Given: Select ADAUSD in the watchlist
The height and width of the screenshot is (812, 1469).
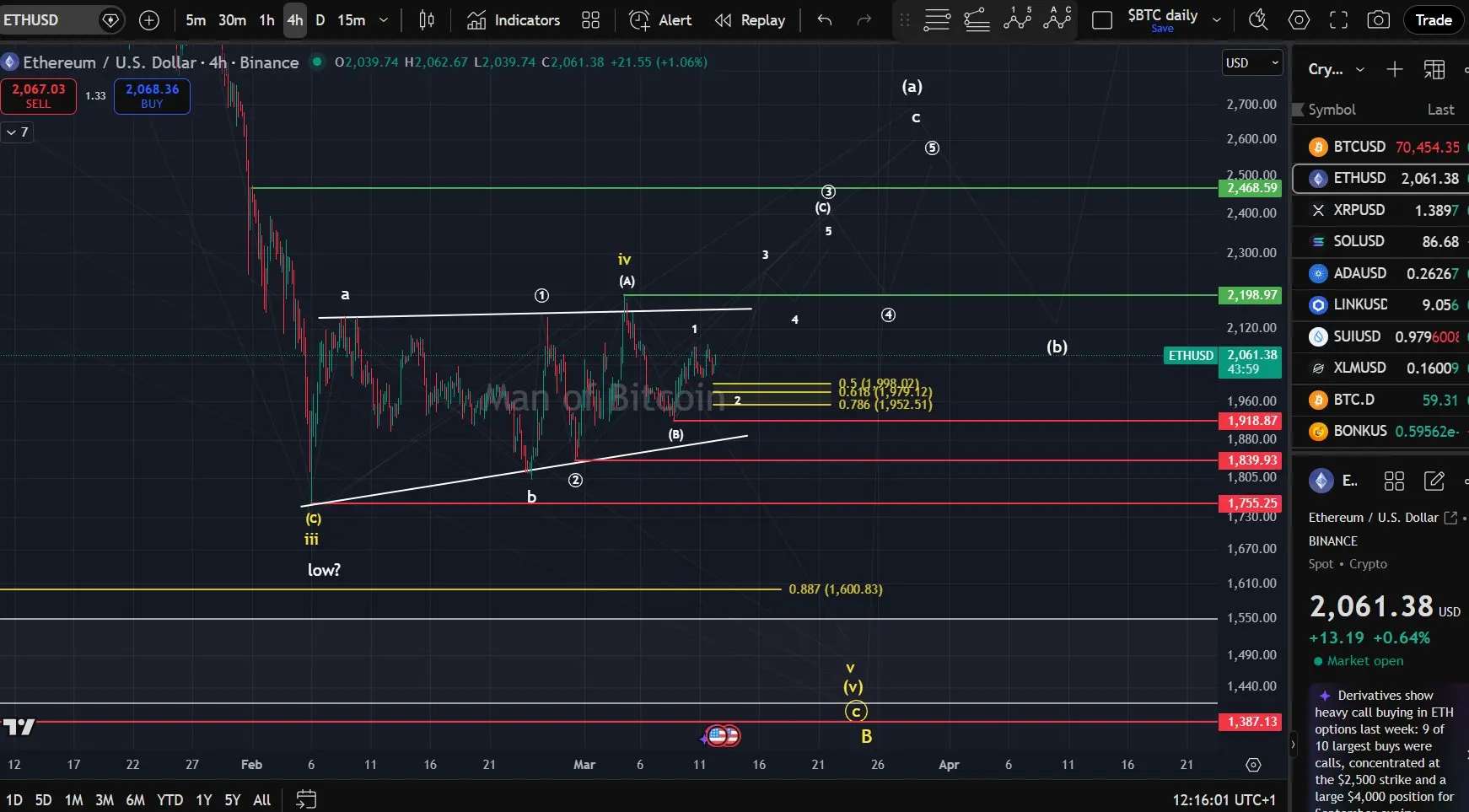Looking at the screenshot, I should [x=1380, y=273].
